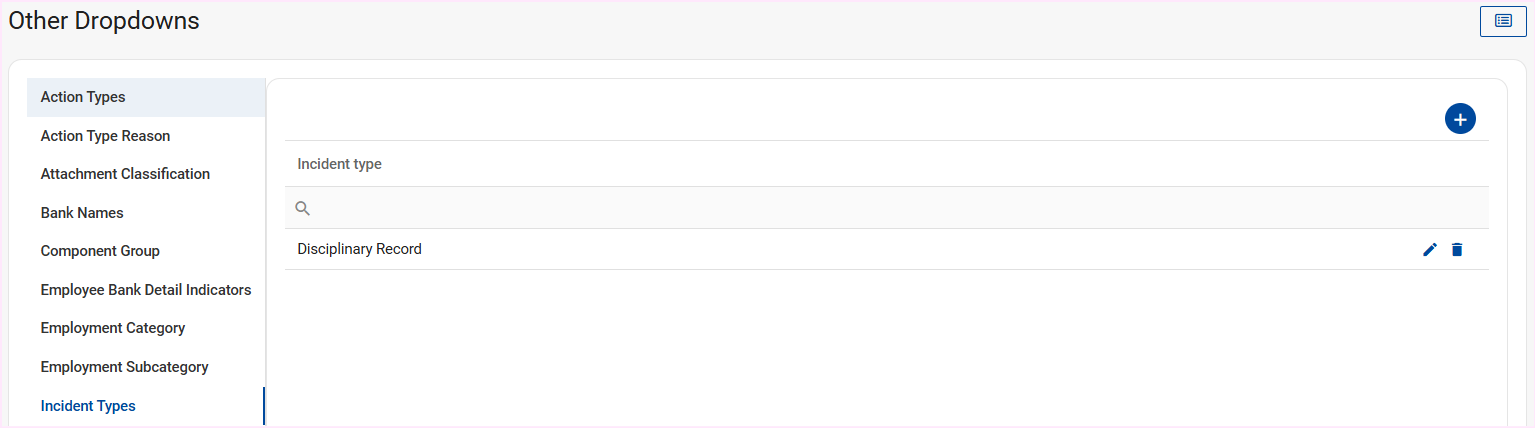Edit the Disciplinary Record entry
Screen dimensions: 1535x428
[x=1429, y=250]
